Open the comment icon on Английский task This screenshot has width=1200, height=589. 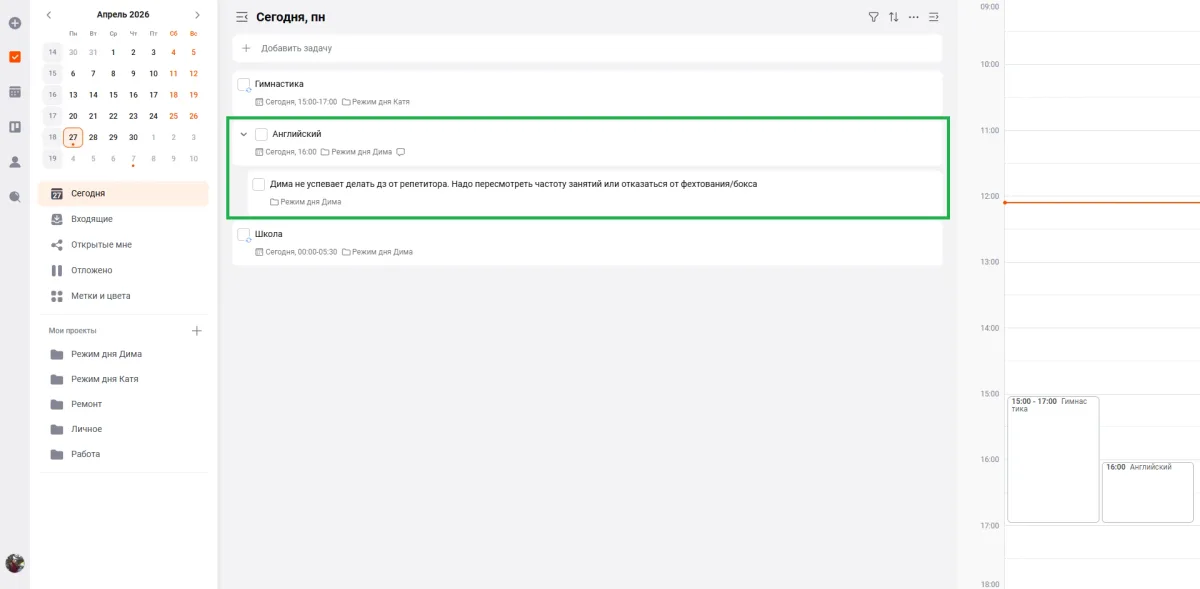pos(401,152)
